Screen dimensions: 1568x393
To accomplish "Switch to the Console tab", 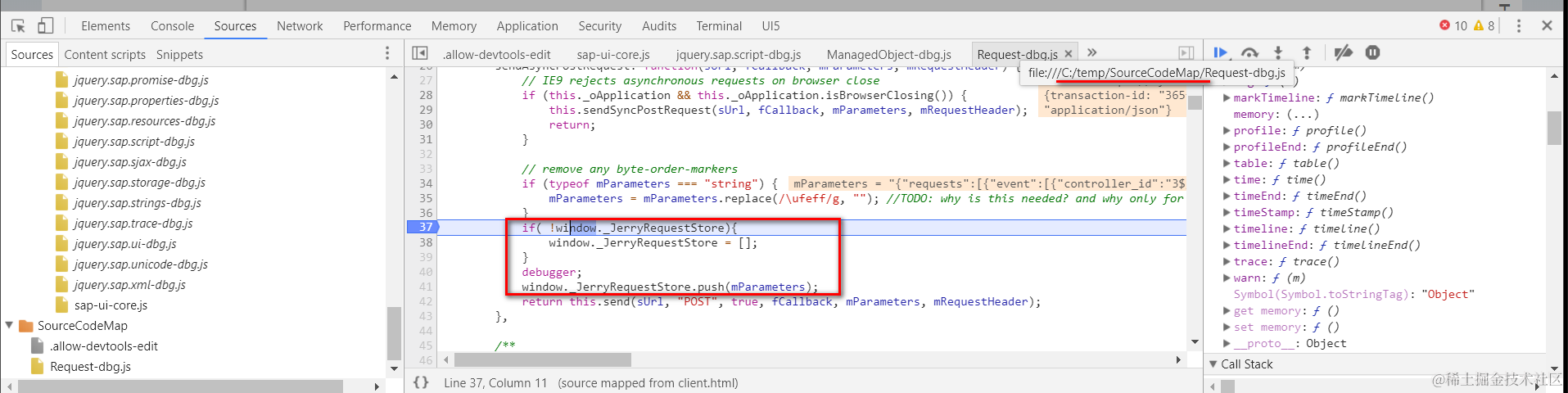I will [x=172, y=26].
